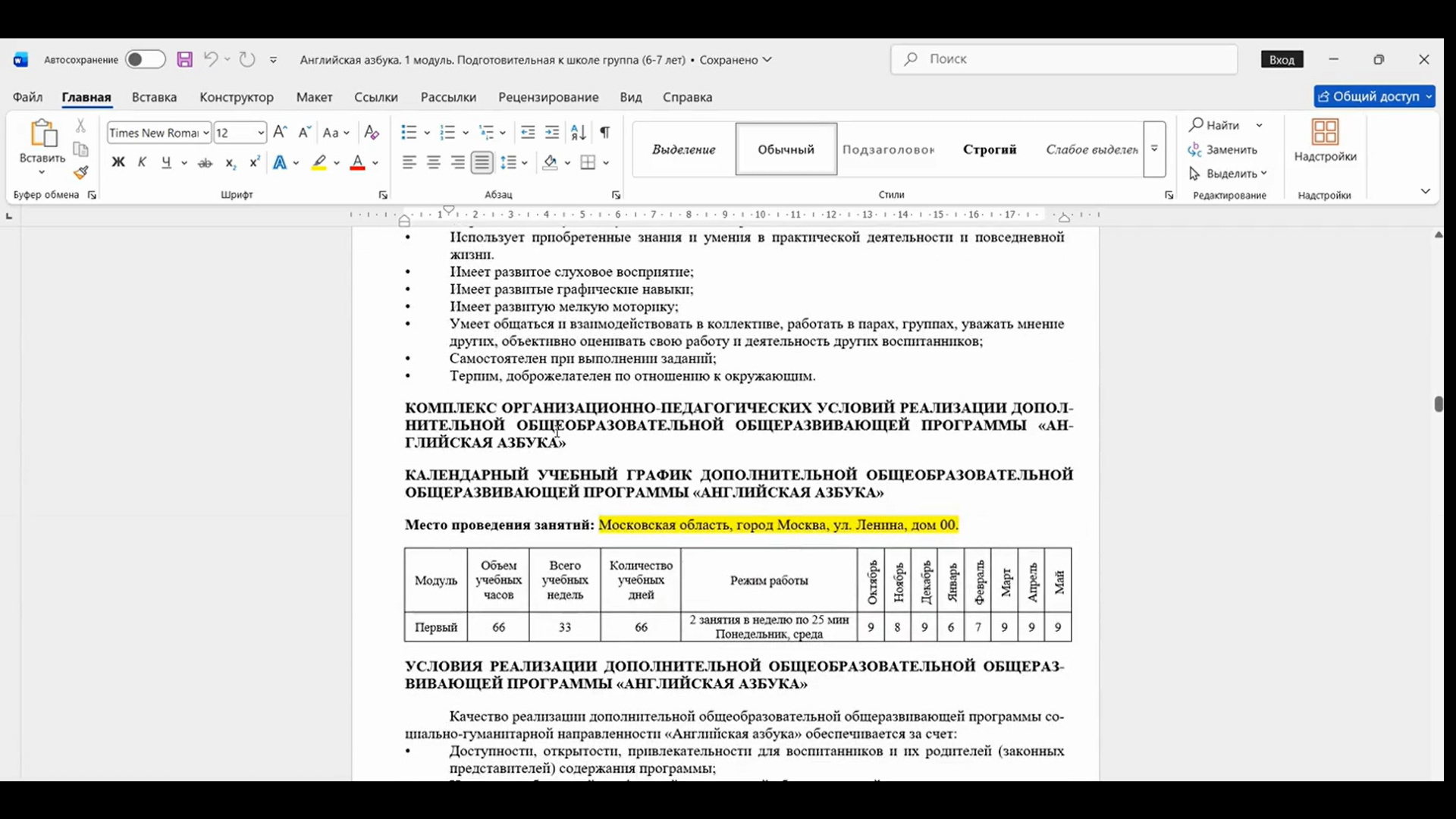Switch to the Вставка ribbon tab

point(154,97)
